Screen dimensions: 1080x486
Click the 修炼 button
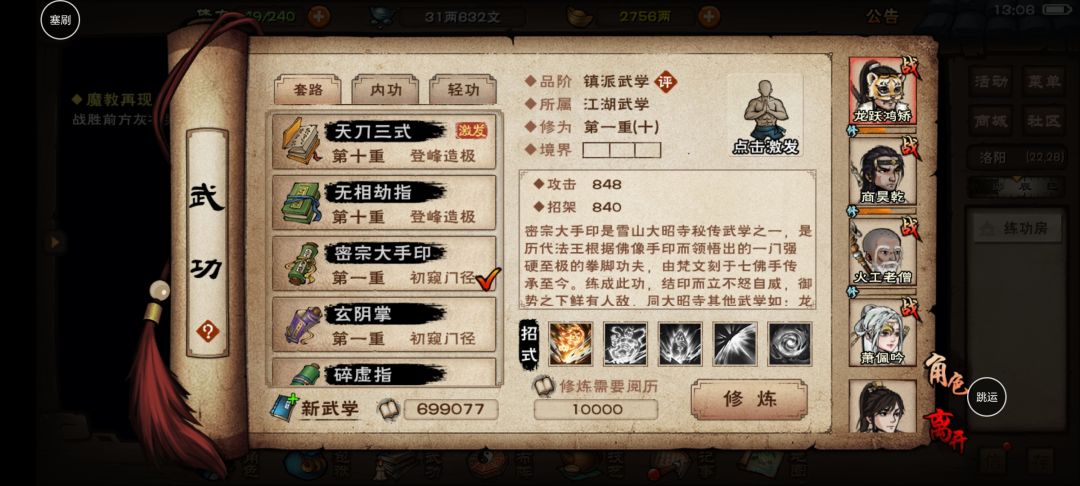749,399
